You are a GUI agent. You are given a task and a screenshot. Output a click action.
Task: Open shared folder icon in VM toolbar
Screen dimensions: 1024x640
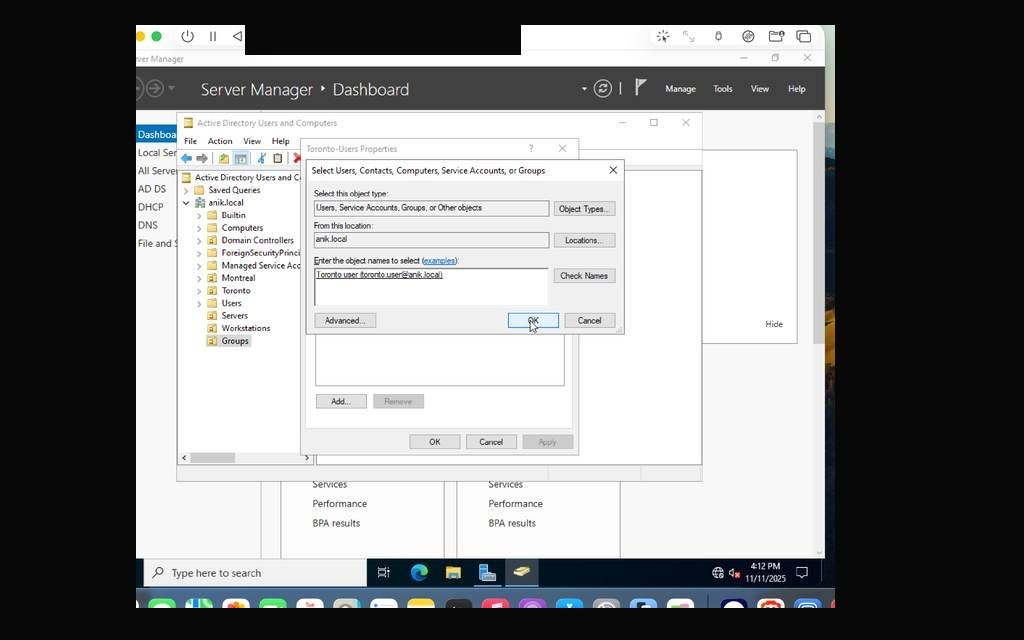(776, 37)
